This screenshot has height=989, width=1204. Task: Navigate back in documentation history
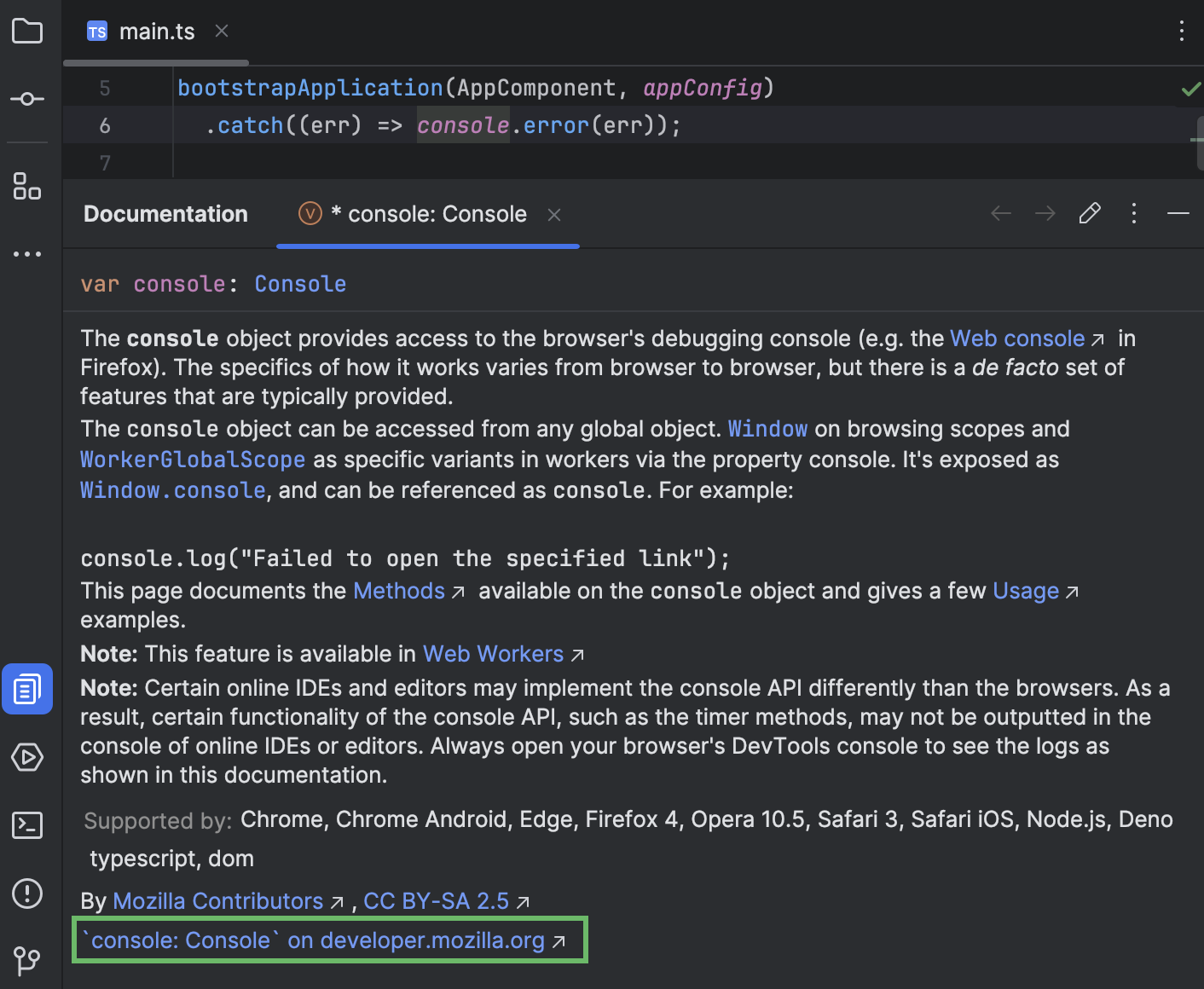(1000, 213)
